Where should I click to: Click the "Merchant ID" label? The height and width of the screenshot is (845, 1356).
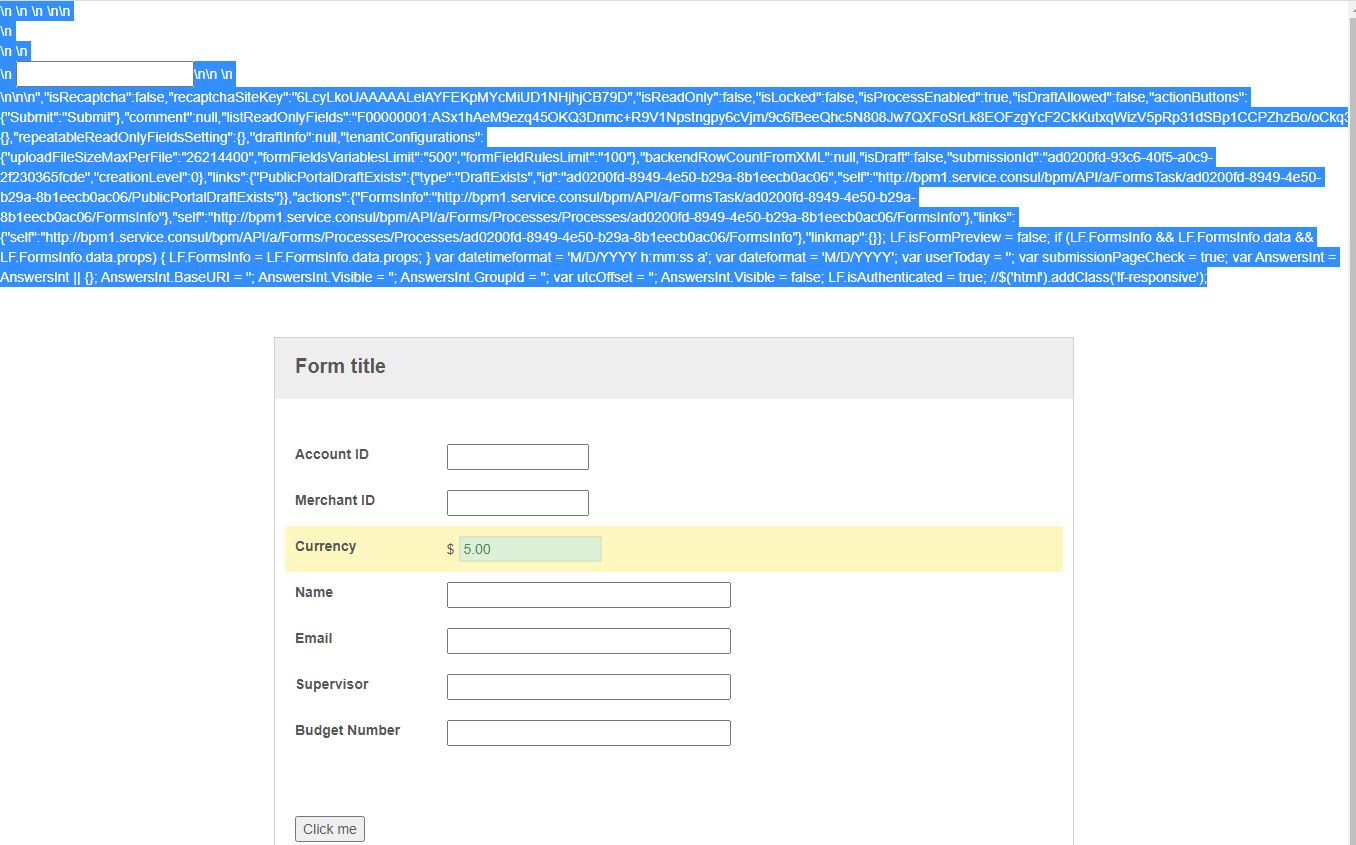[x=335, y=500]
